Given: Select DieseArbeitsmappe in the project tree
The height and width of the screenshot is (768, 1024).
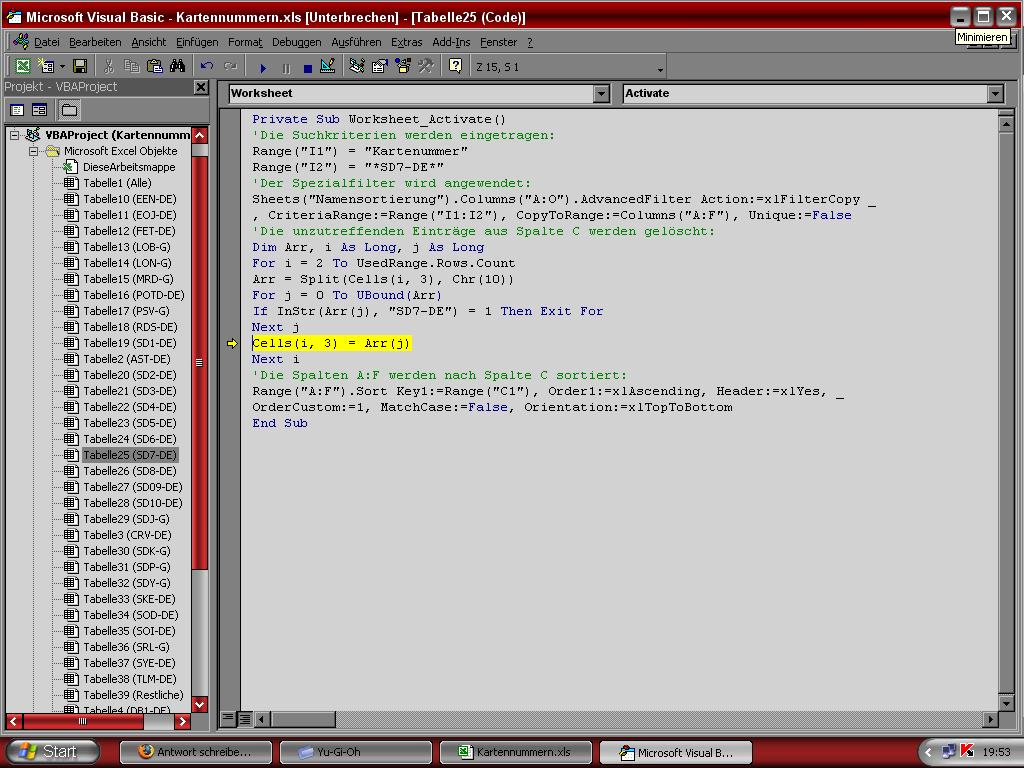Looking at the screenshot, I should pyautogui.click(x=129, y=167).
